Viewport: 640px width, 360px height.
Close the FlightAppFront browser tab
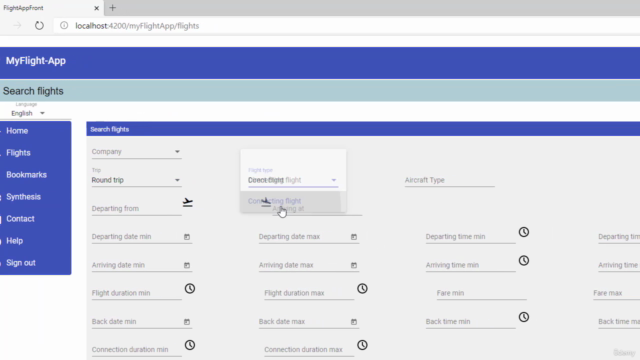pos(96,8)
